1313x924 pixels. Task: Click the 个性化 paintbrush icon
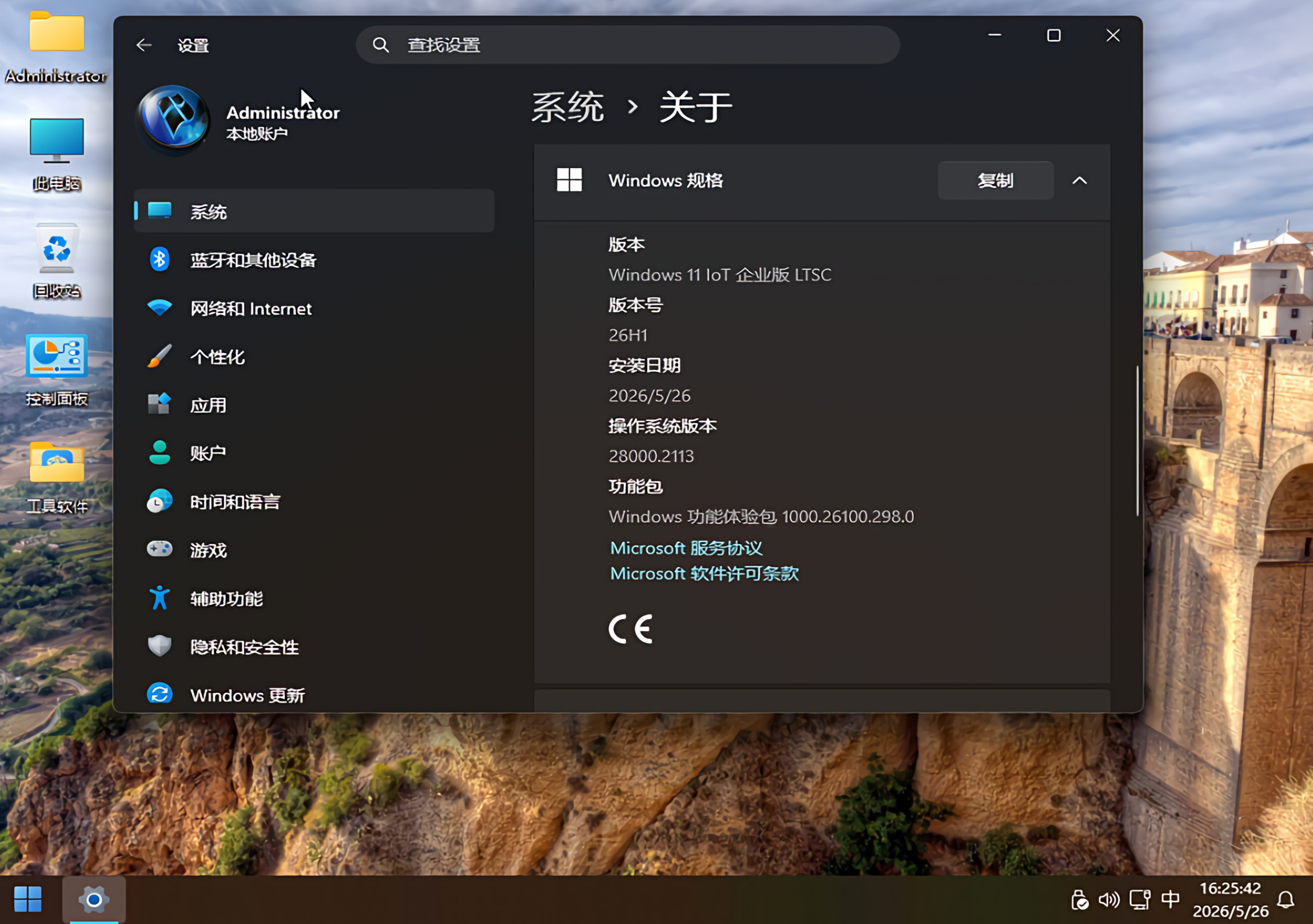(160, 356)
